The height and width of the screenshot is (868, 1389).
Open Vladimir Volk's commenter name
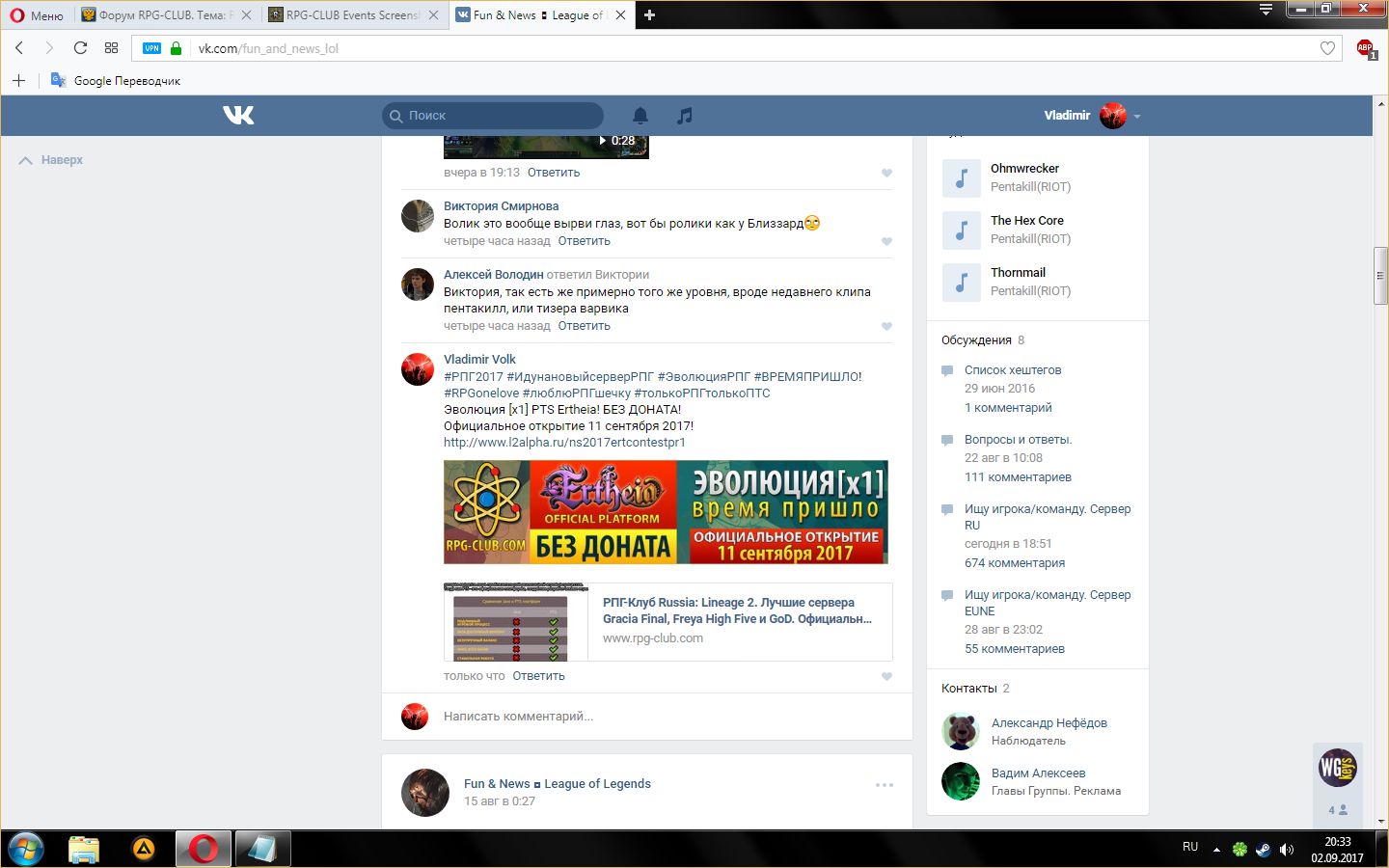coord(479,360)
